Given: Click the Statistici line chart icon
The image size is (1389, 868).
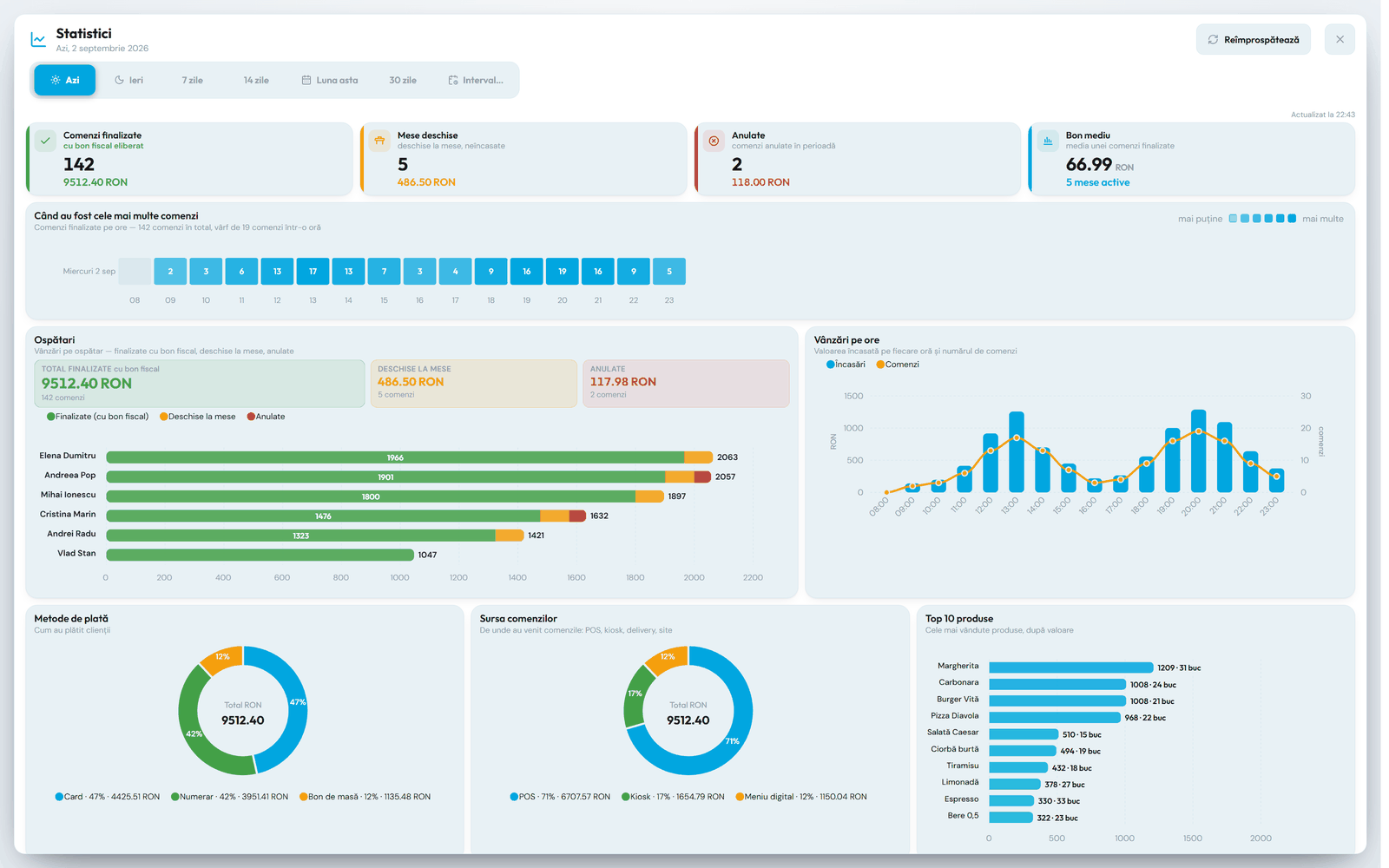Looking at the screenshot, I should click(38, 40).
